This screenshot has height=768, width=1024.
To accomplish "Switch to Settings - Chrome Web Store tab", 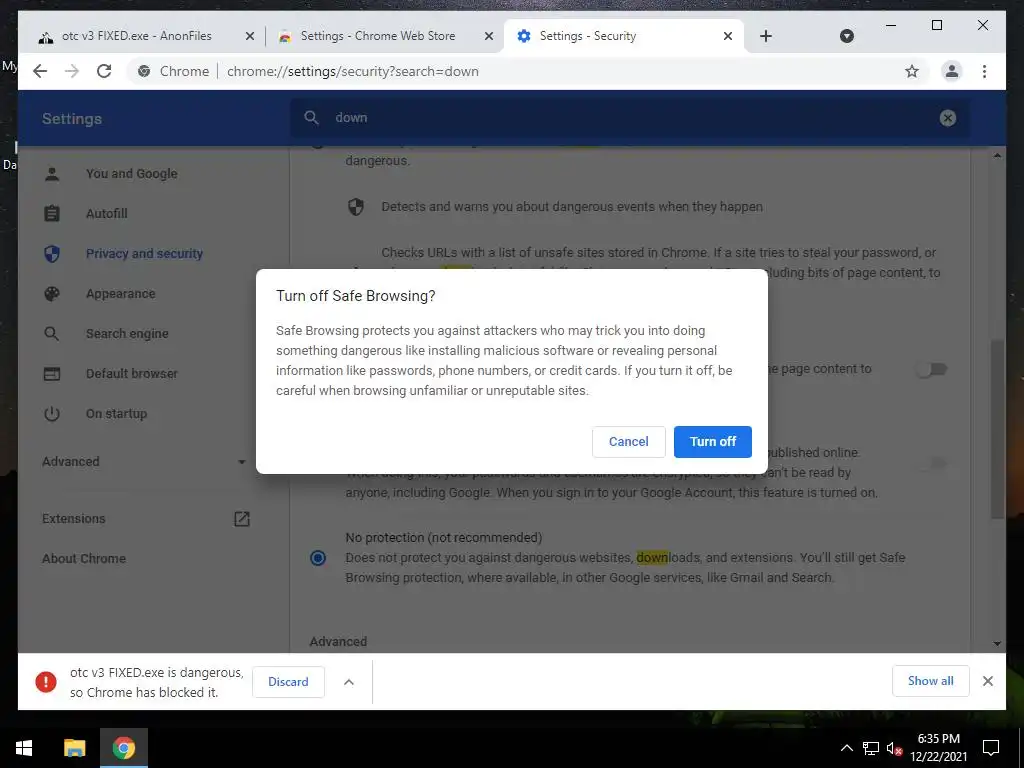I will pyautogui.click(x=378, y=36).
